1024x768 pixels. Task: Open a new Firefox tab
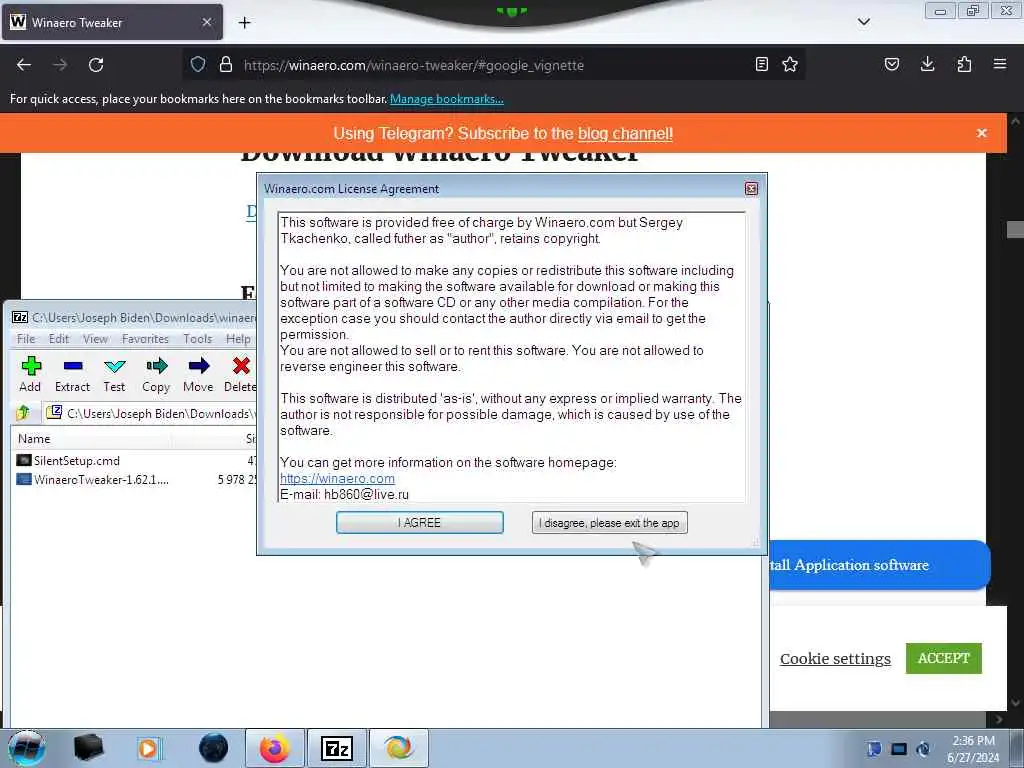pyautogui.click(x=244, y=23)
